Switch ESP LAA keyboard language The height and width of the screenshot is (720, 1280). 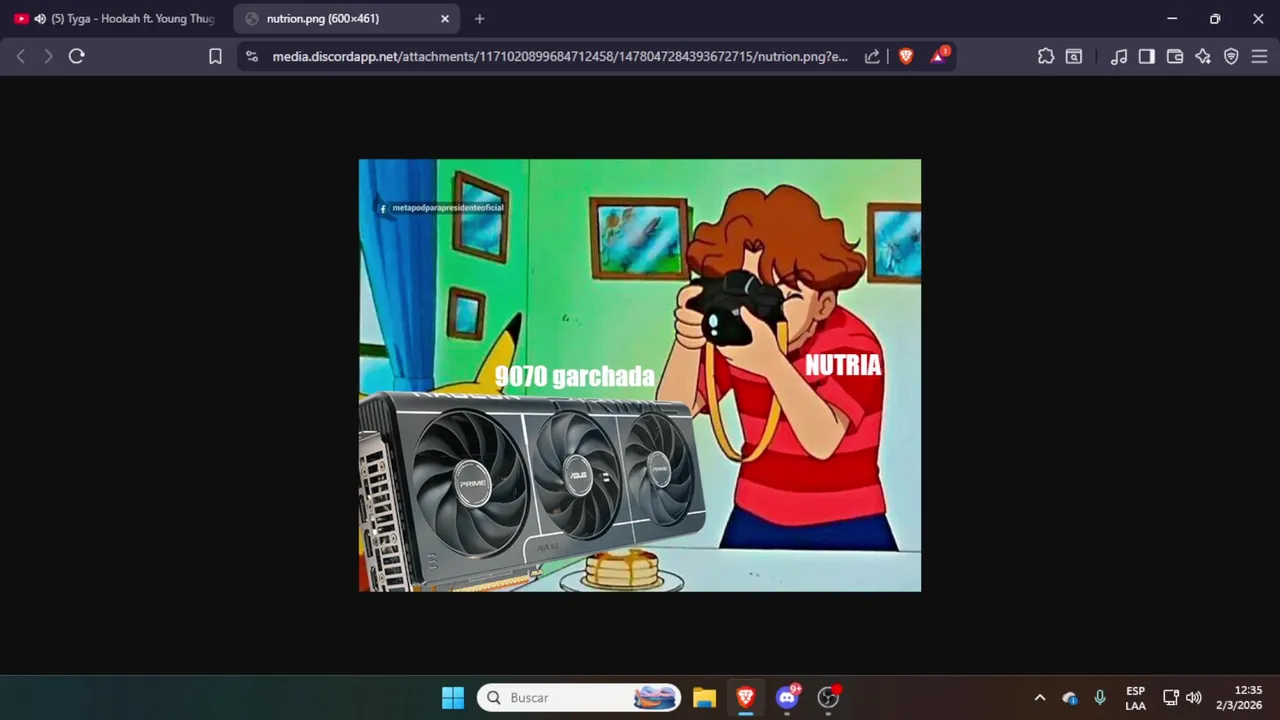(1135, 698)
